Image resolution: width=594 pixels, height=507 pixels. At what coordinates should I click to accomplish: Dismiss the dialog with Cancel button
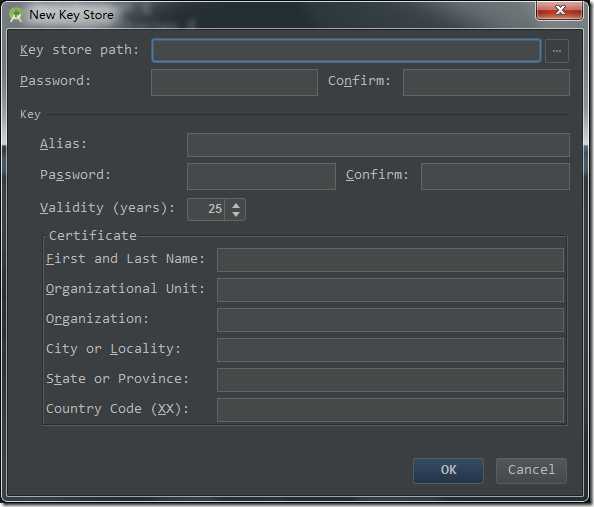pos(531,470)
